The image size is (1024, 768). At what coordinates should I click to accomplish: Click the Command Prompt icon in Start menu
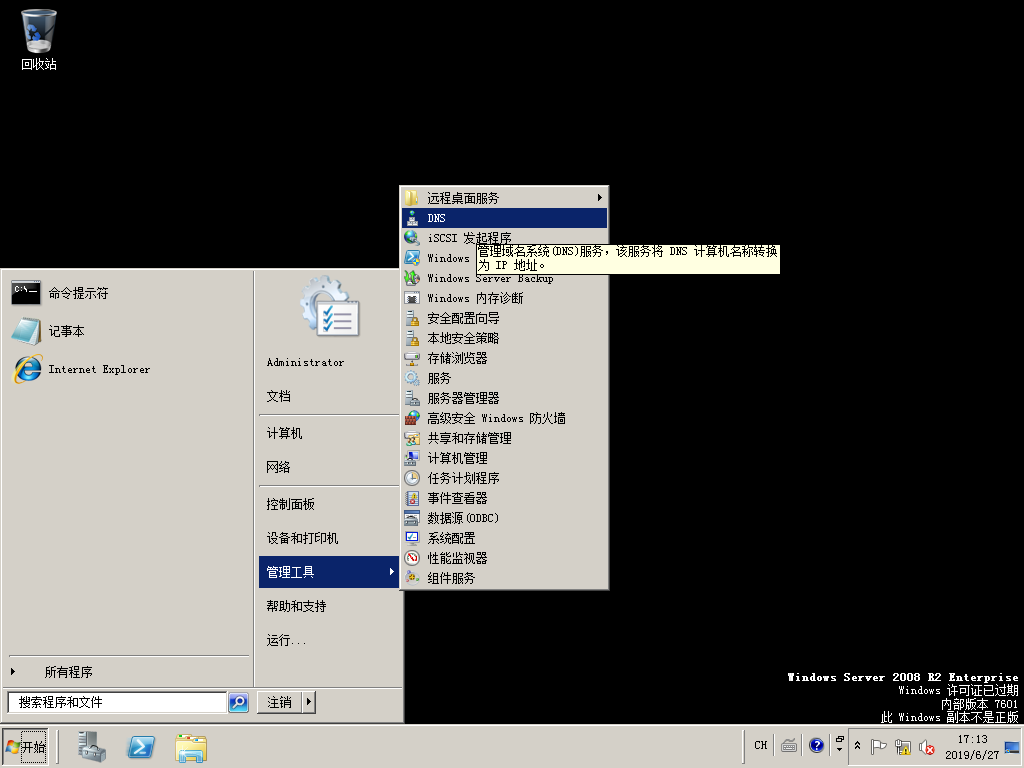[26, 293]
